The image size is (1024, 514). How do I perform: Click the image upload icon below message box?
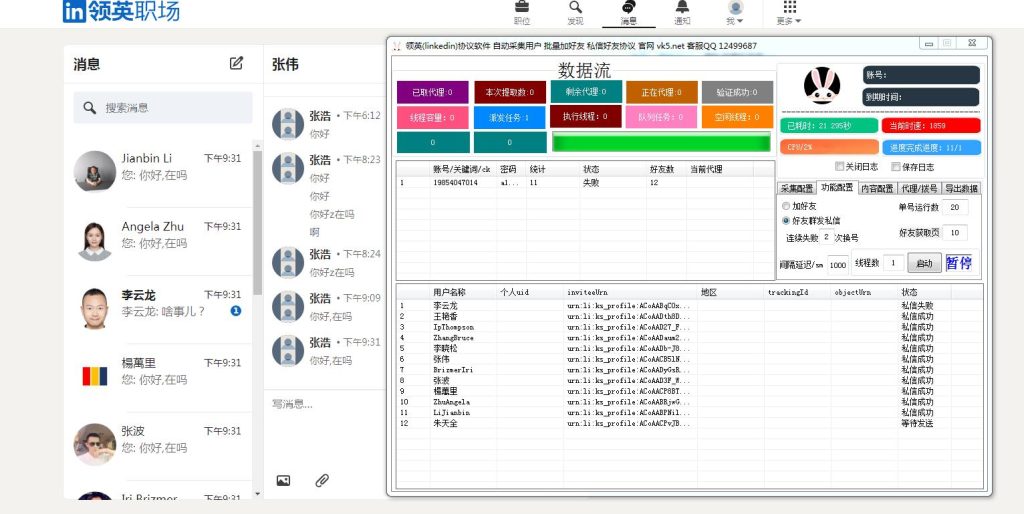[283, 481]
